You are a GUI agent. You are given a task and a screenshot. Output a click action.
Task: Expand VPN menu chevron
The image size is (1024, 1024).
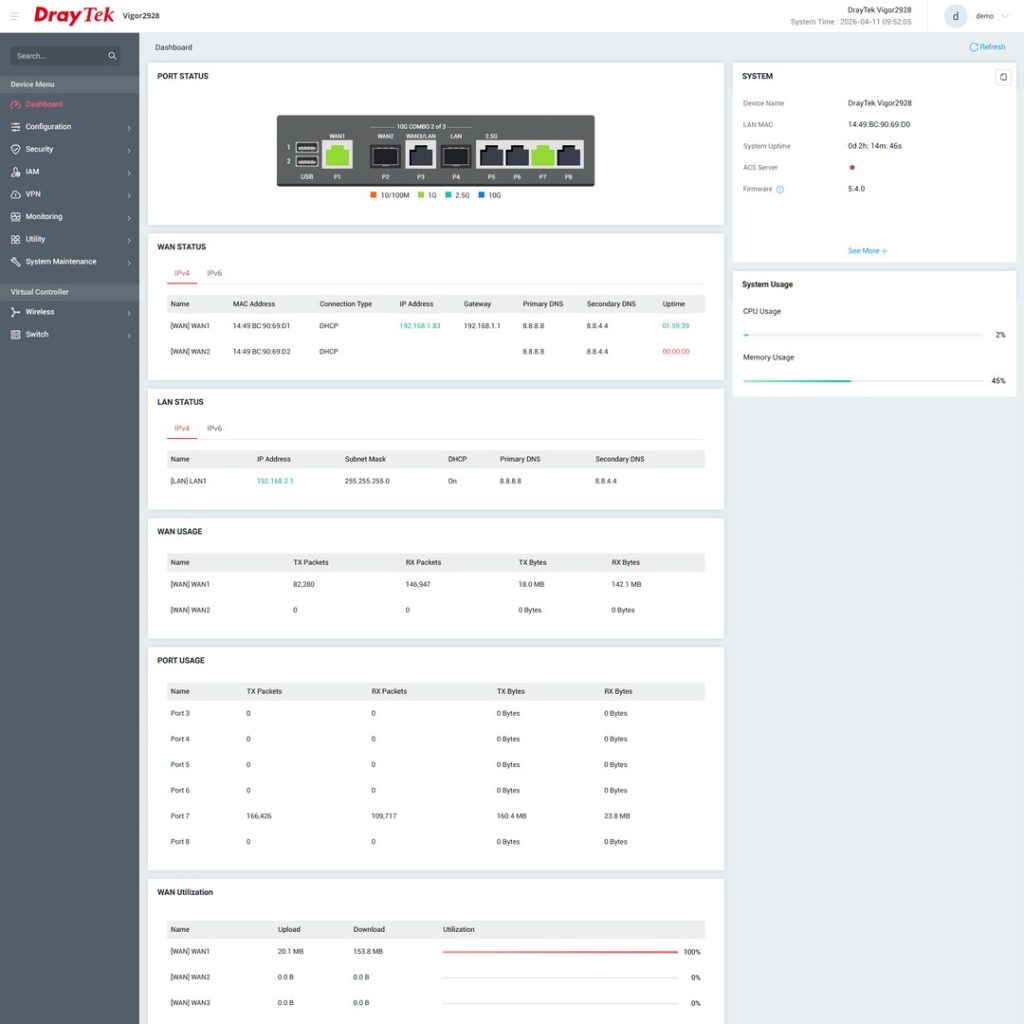tap(129, 195)
